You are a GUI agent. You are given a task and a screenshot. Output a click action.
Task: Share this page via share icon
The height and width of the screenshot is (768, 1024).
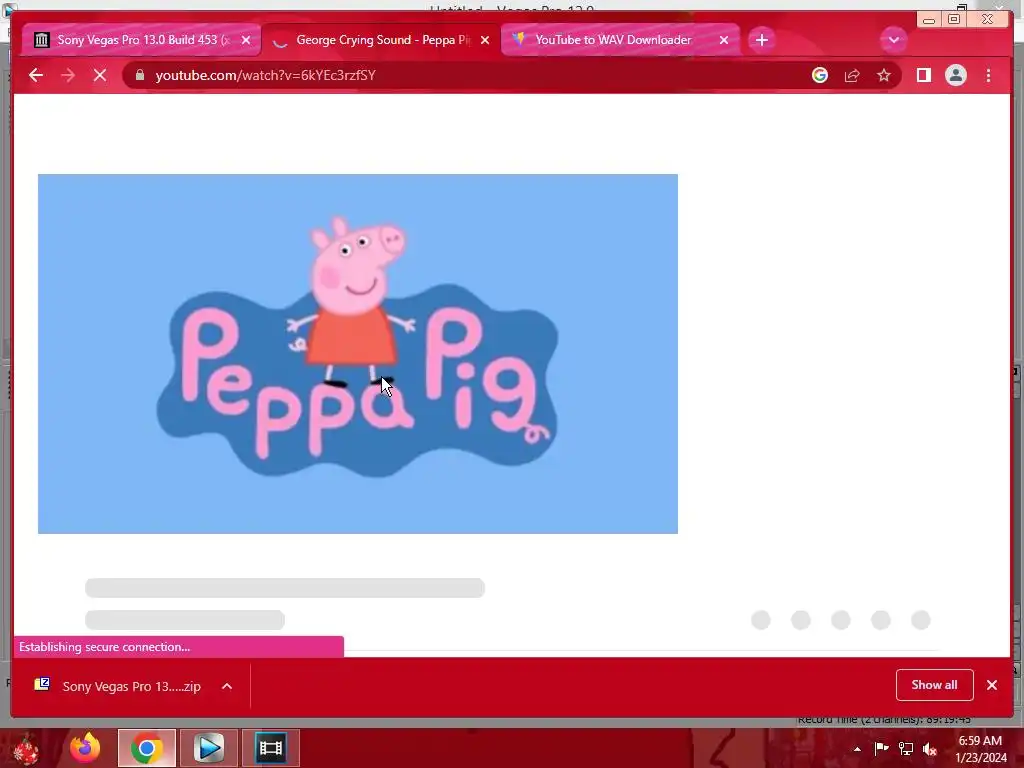[x=852, y=75]
